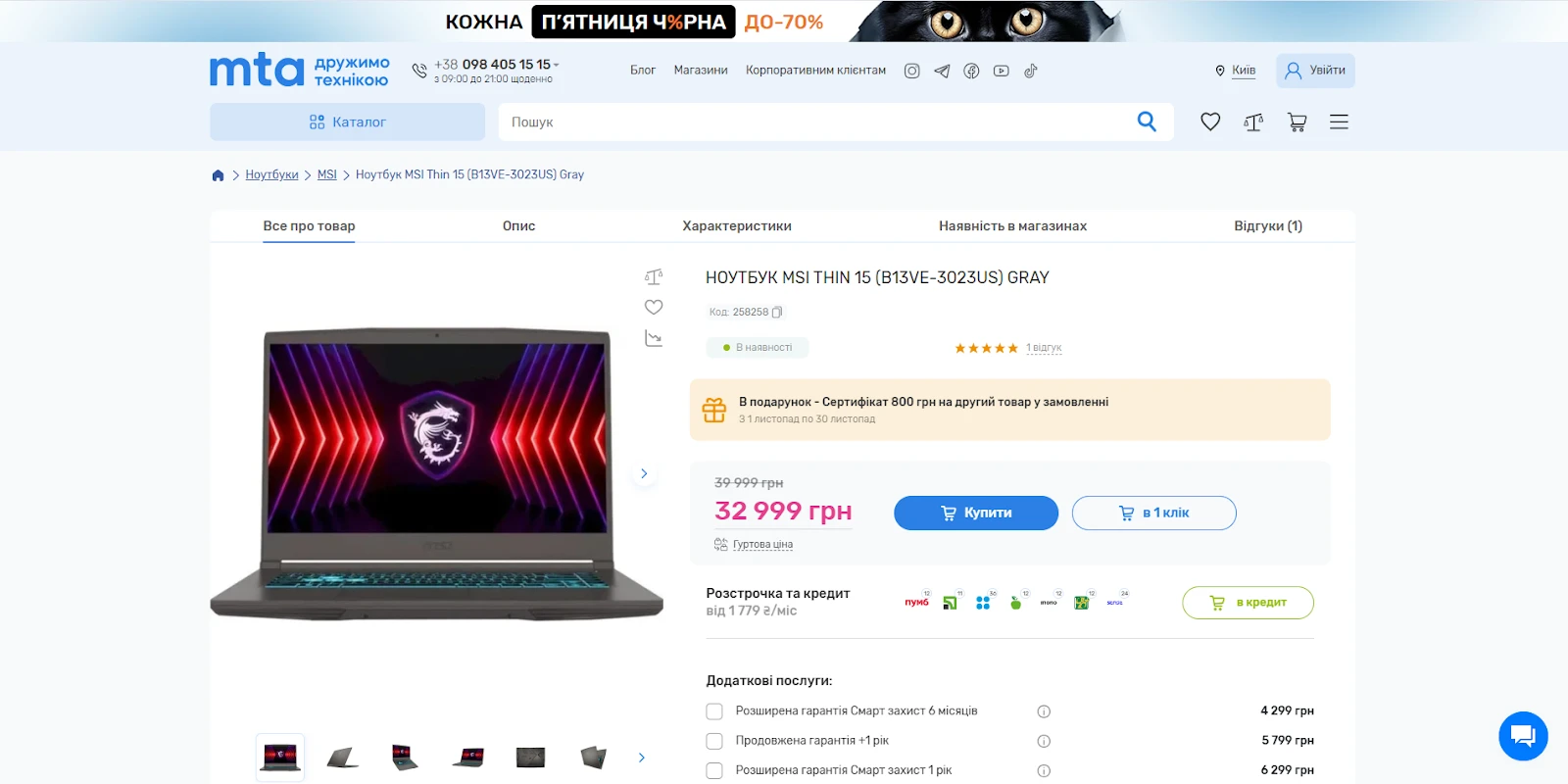Expand the phone number dropdown arrow
Screen dimensions: 1568x784
[x=557, y=65]
